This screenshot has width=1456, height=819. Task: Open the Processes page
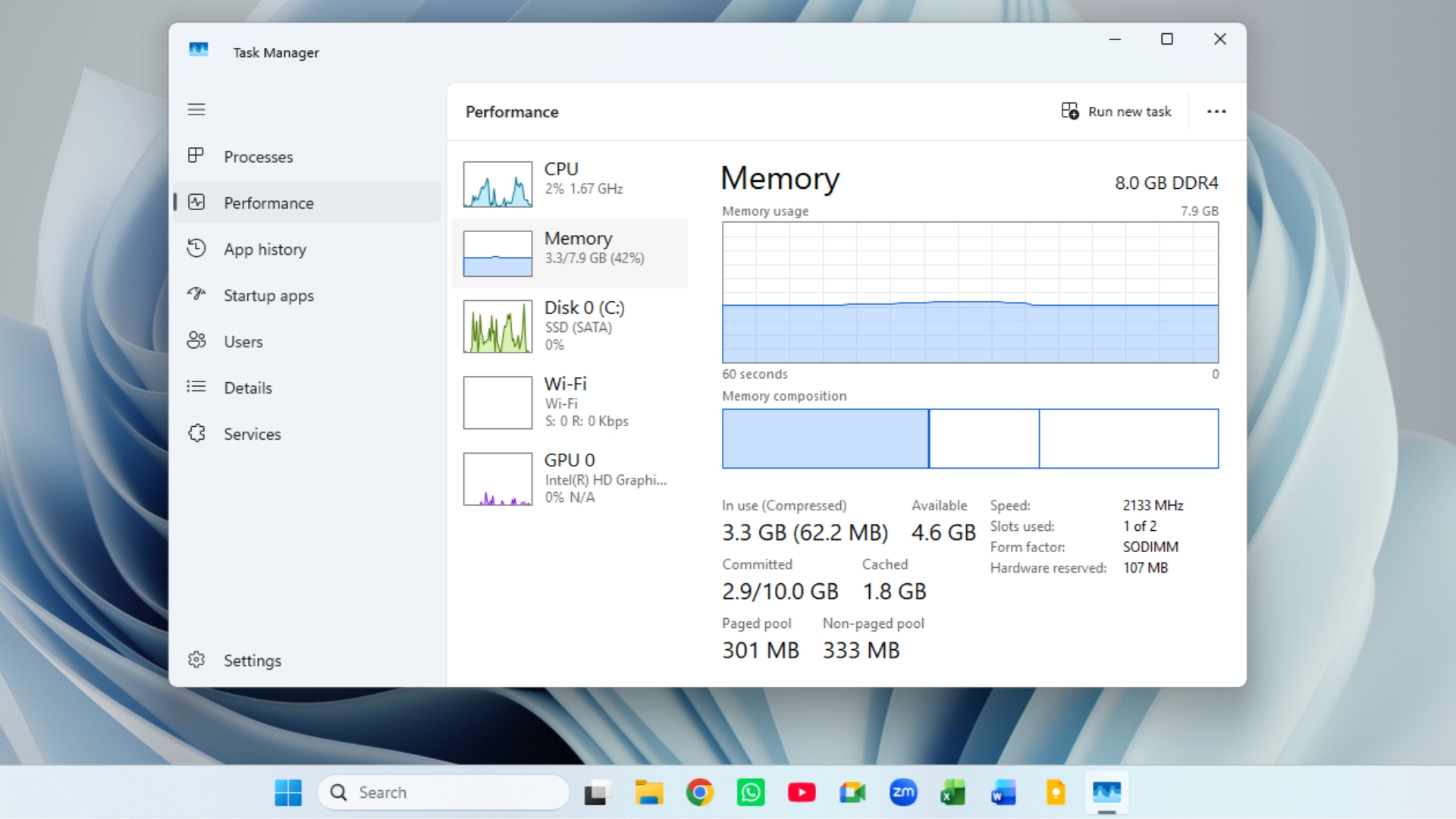pos(307,156)
